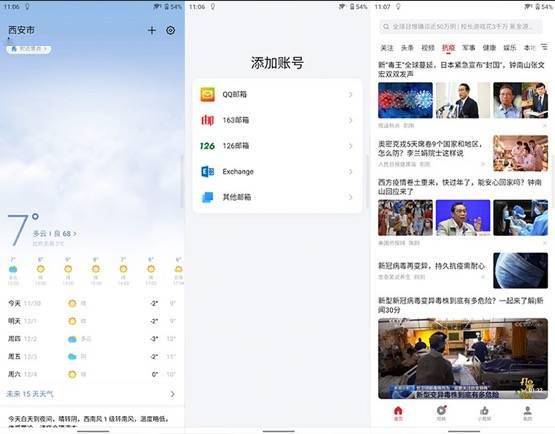The height and width of the screenshot is (434, 555).
Task: Tap the first hourly cloudy weather icon
Action: tap(13, 269)
